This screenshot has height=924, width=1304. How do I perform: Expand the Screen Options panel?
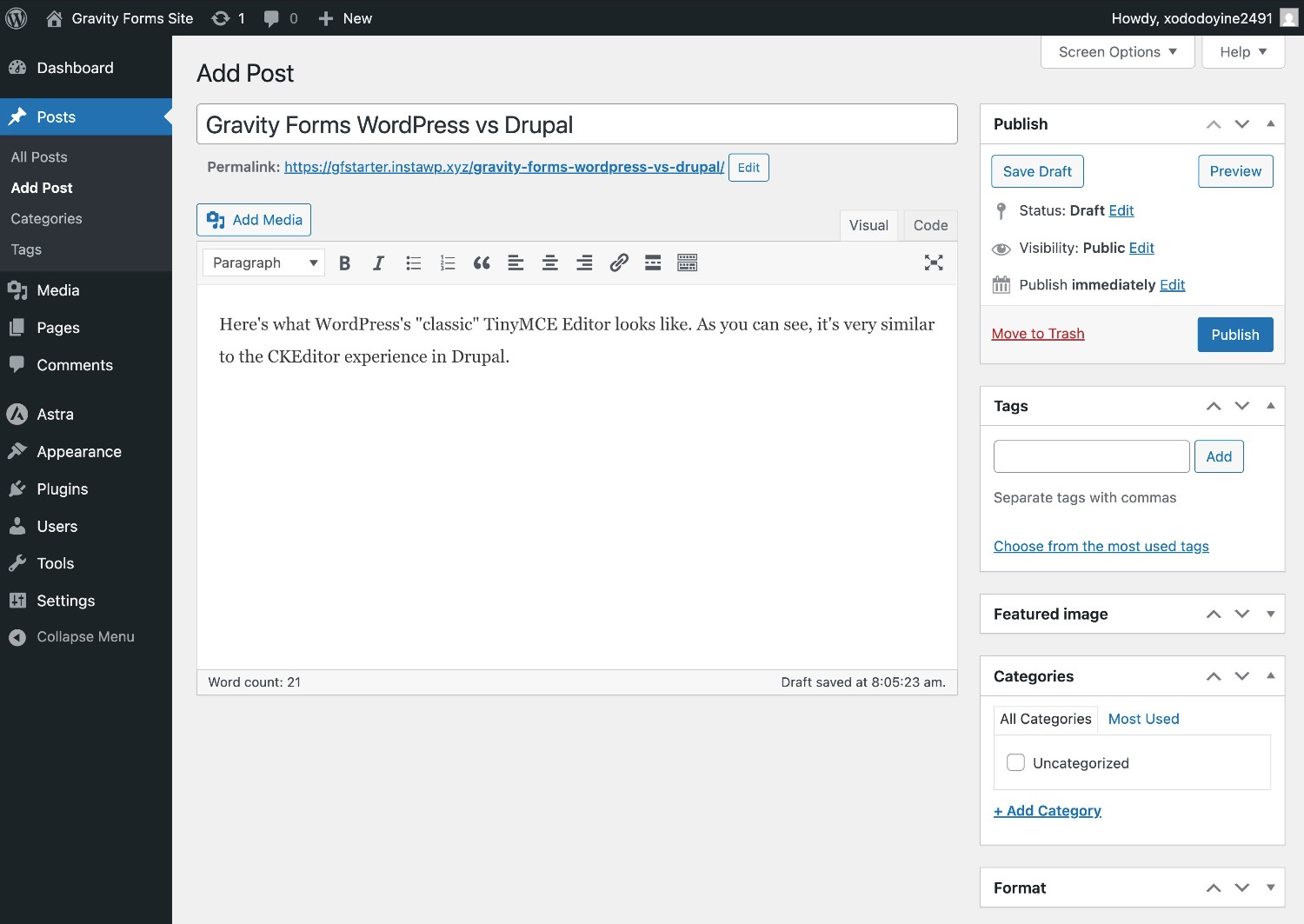tap(1117, 52)
